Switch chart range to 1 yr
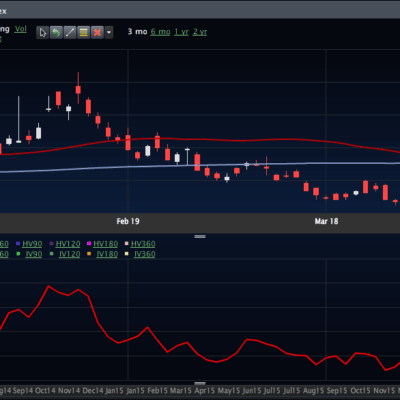The image size is (400, 400). (182, 32)
